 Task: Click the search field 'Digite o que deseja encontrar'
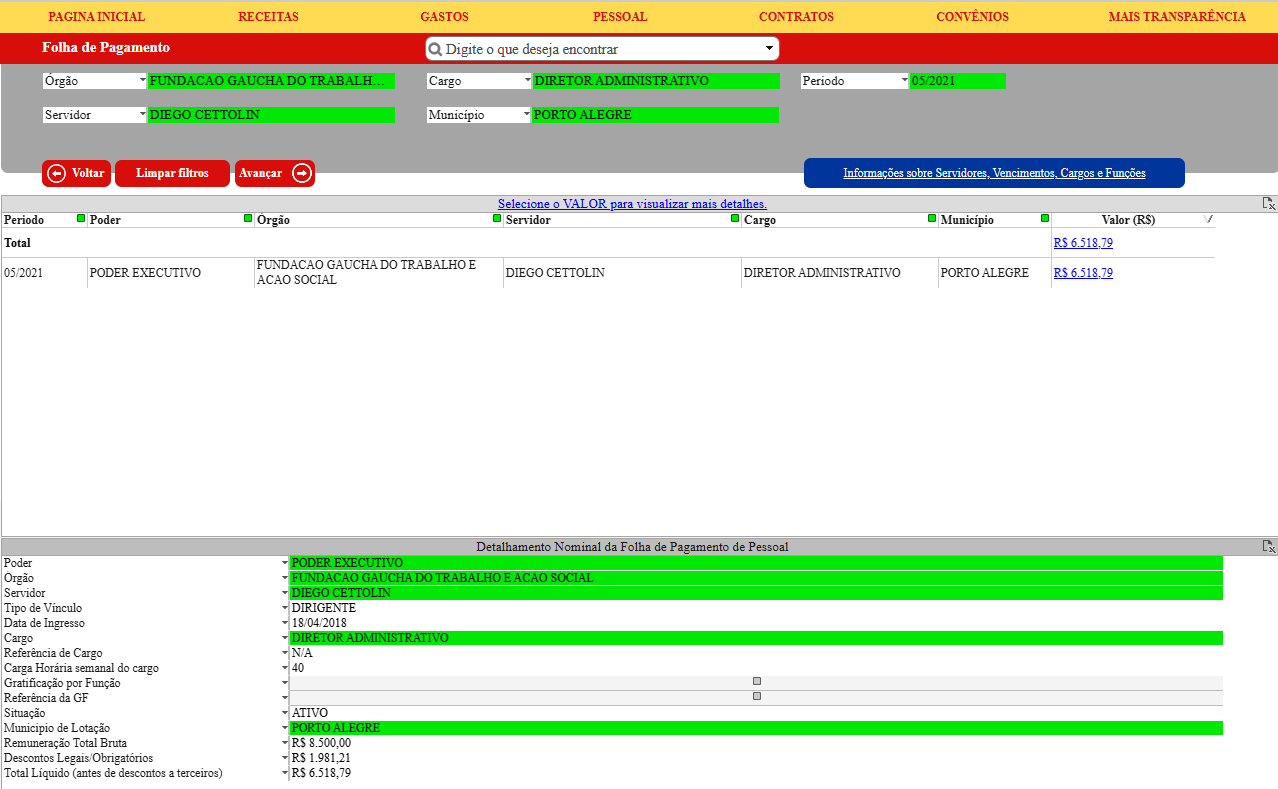click(x=600, y=49)
